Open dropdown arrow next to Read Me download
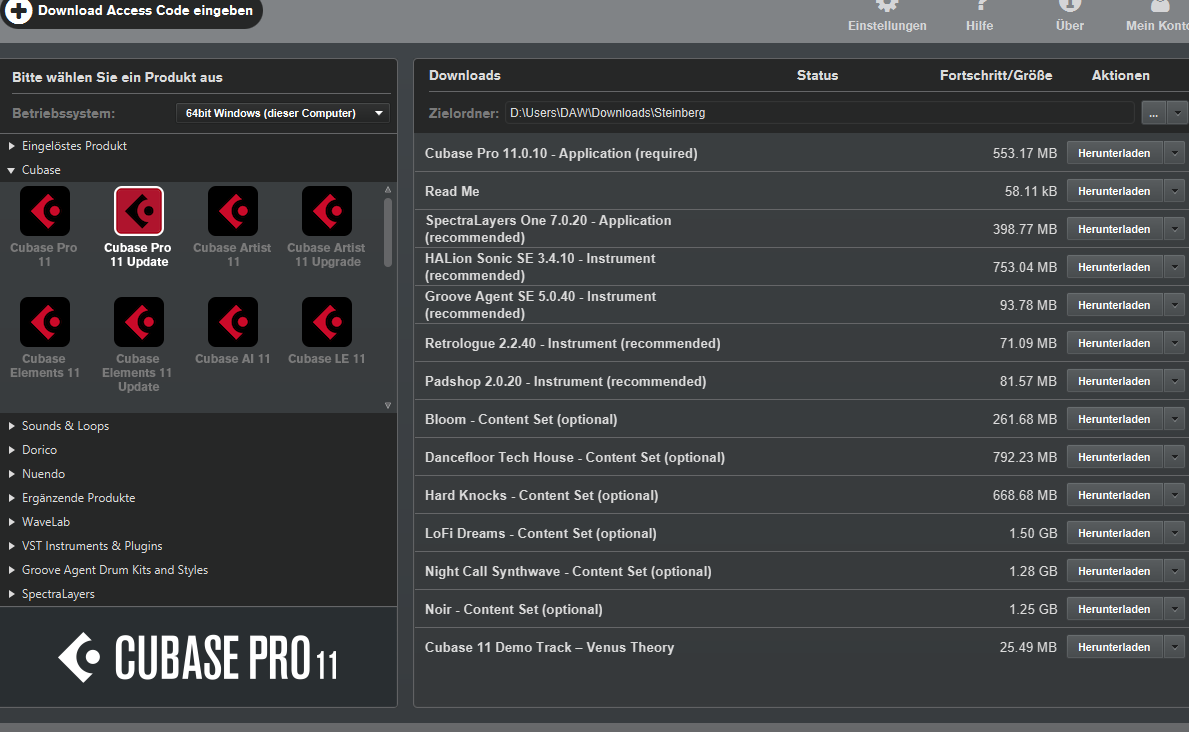The width and height of the screenshot is (1189, 732). click(1175, 191)
